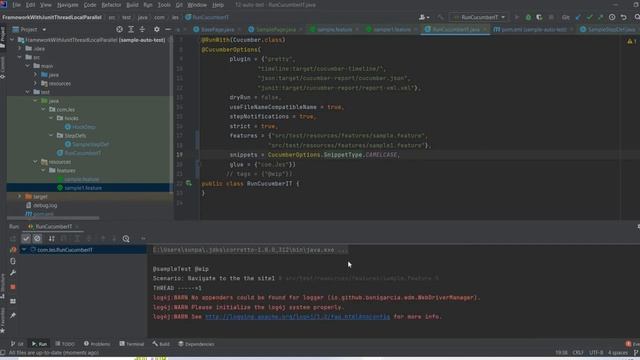Open the Navigate menu
The width and height of the screenshot is (640, 360).
(x=67, y=5)
